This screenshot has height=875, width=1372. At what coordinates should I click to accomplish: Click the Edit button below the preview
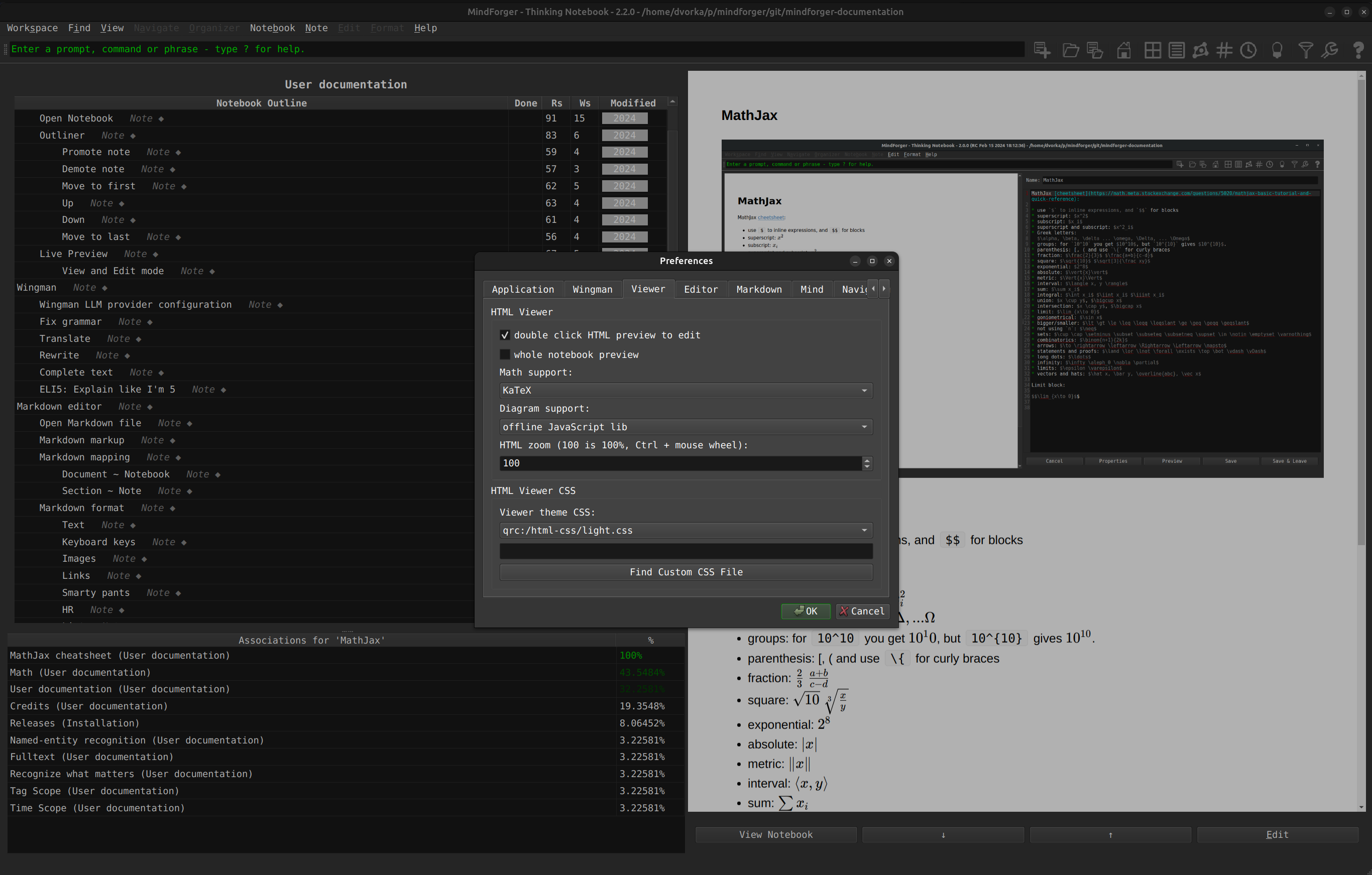[1277, 834]
